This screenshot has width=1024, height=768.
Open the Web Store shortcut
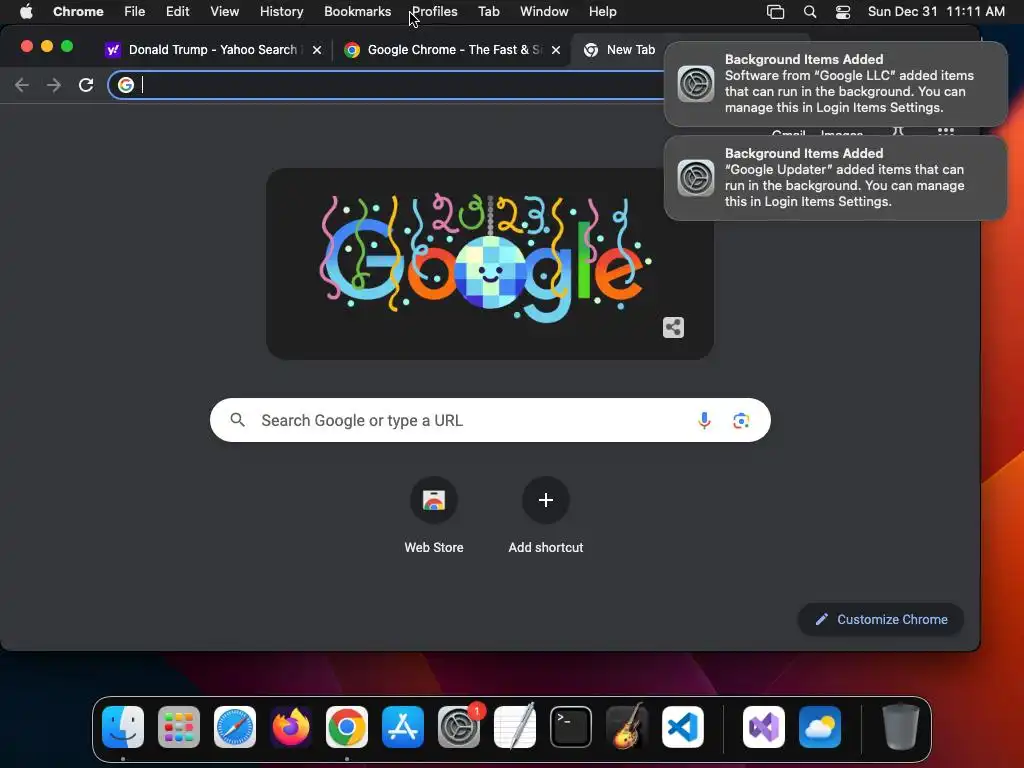click(434, 516)
